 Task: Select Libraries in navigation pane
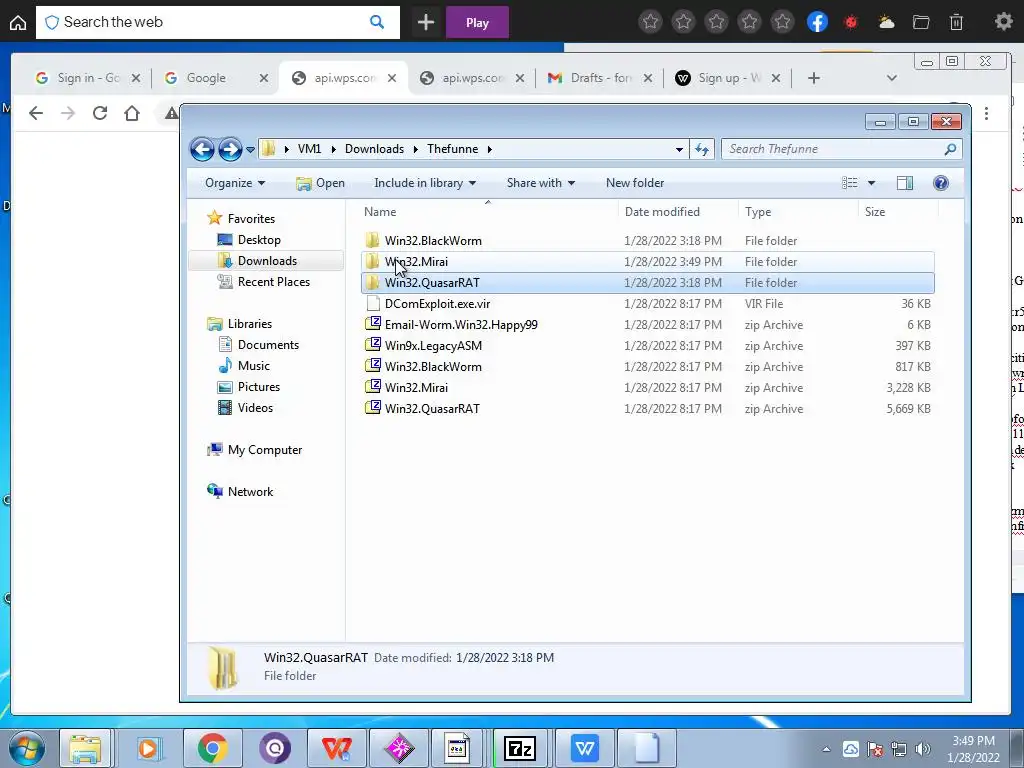click(x=249, y=323)
